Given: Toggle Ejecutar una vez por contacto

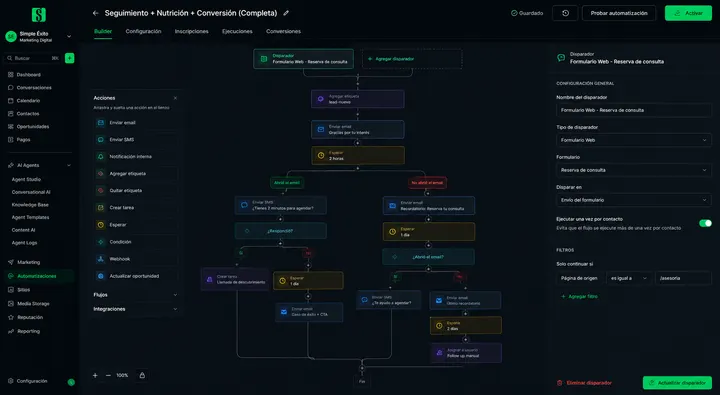Looking at the screenshot, I should point(705,223).
